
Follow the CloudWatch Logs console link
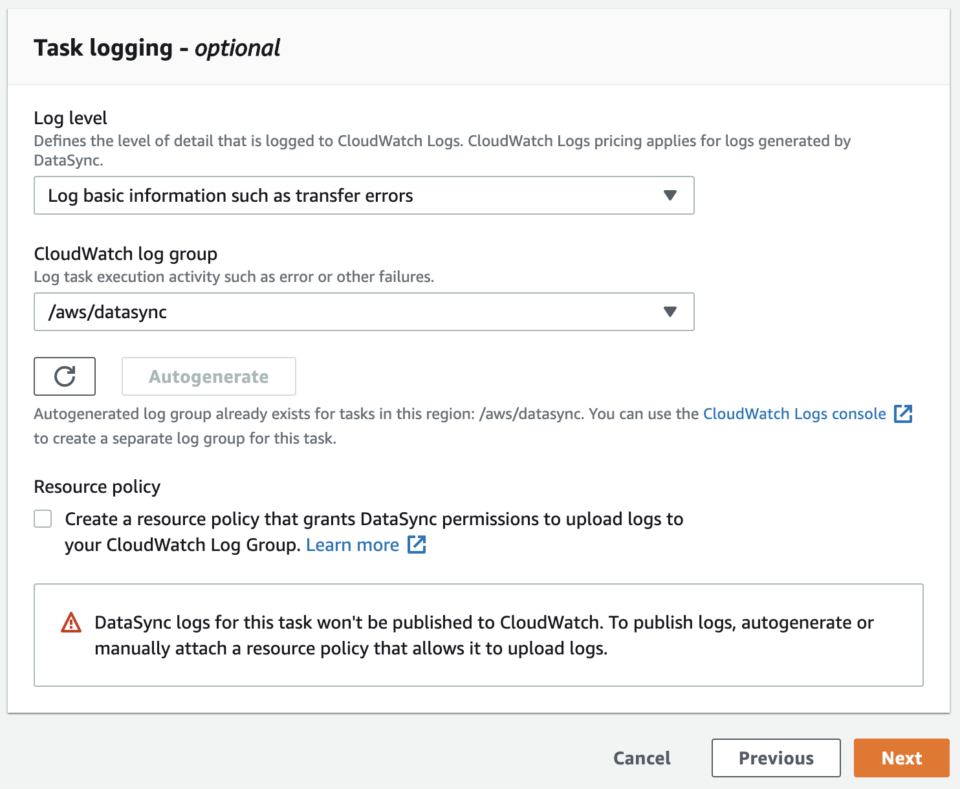(x=795, y=413)
